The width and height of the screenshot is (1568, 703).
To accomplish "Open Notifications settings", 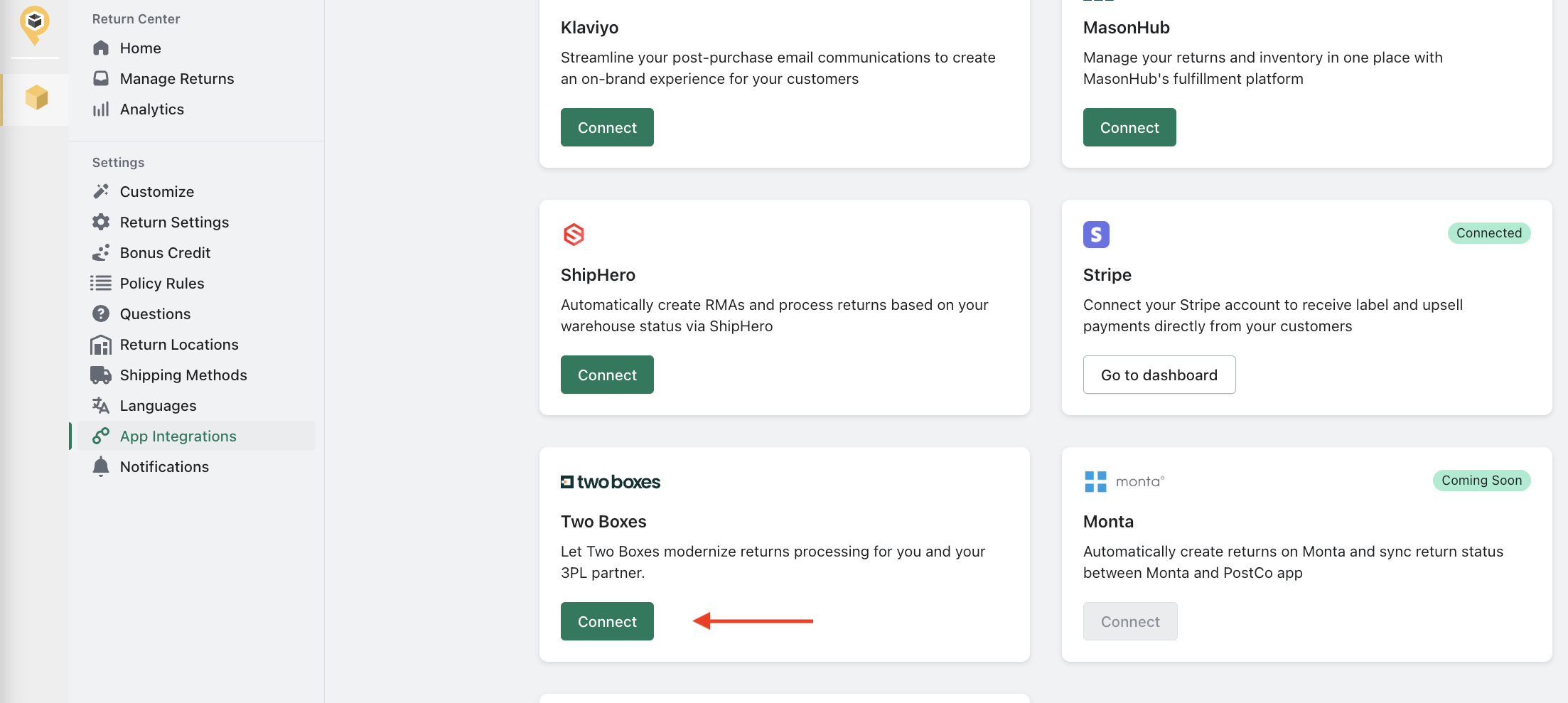I will tap(164, 467).
